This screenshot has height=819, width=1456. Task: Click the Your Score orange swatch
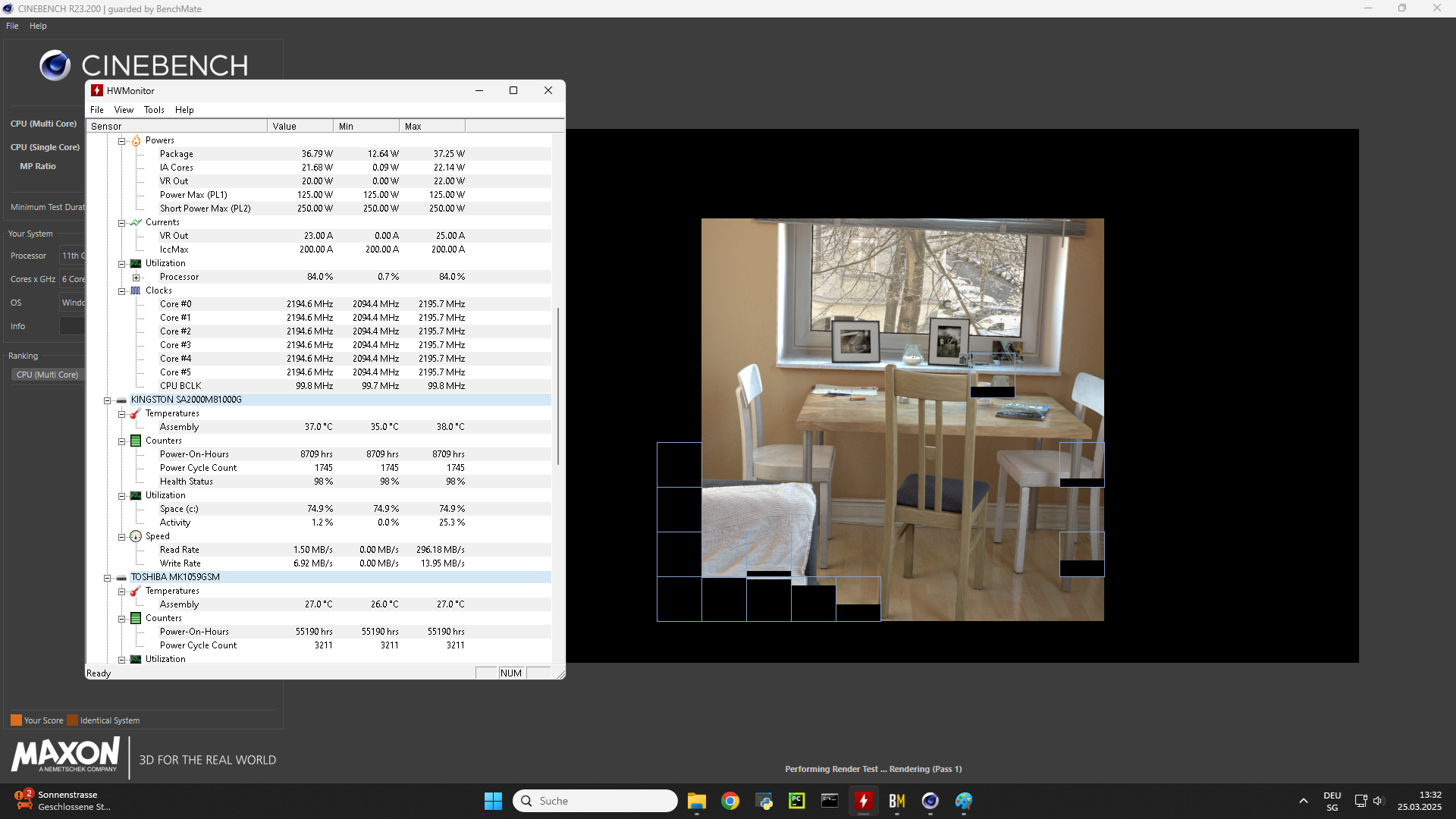coord(16,720)
